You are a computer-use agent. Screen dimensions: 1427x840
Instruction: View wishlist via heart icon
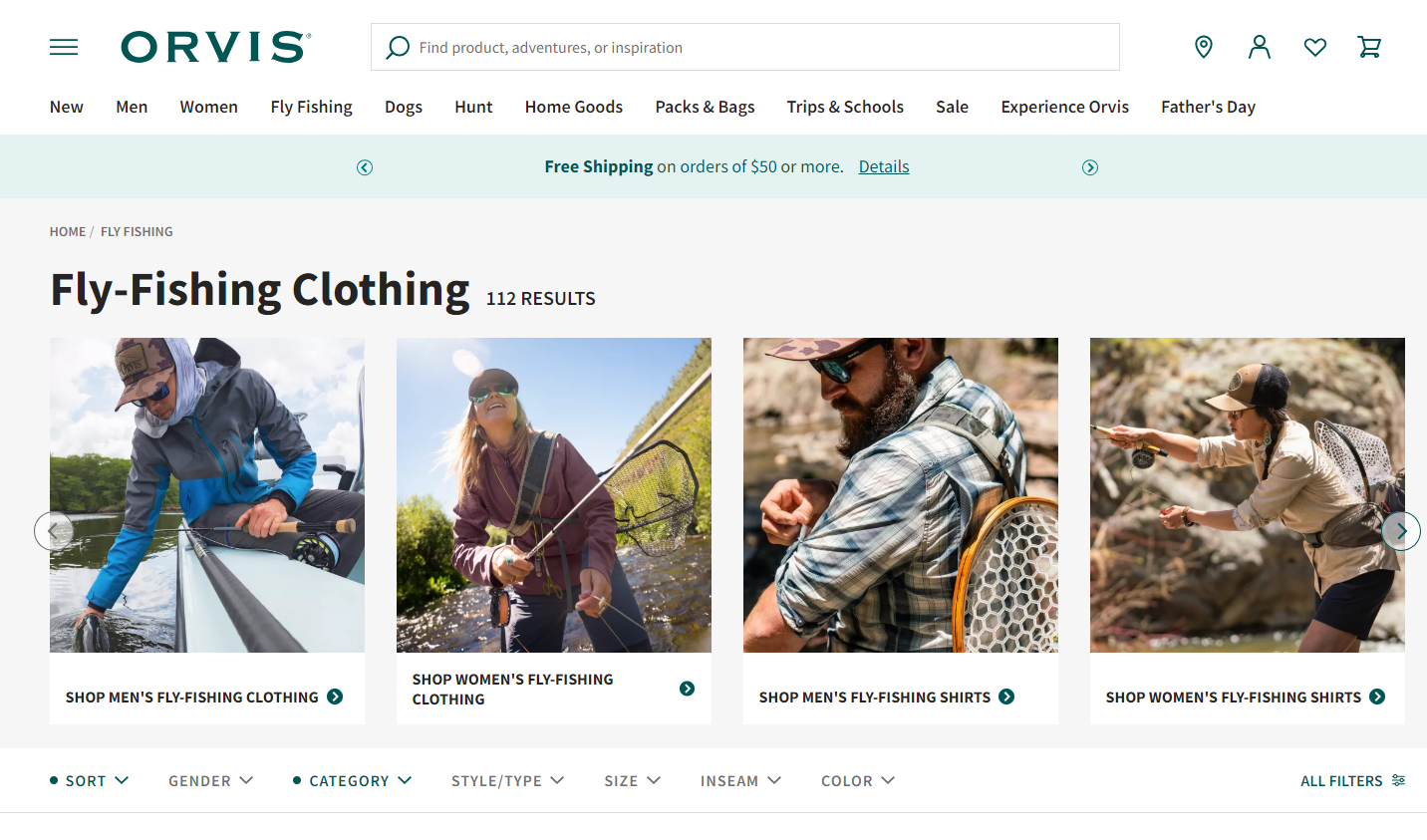pos(1315,47)
